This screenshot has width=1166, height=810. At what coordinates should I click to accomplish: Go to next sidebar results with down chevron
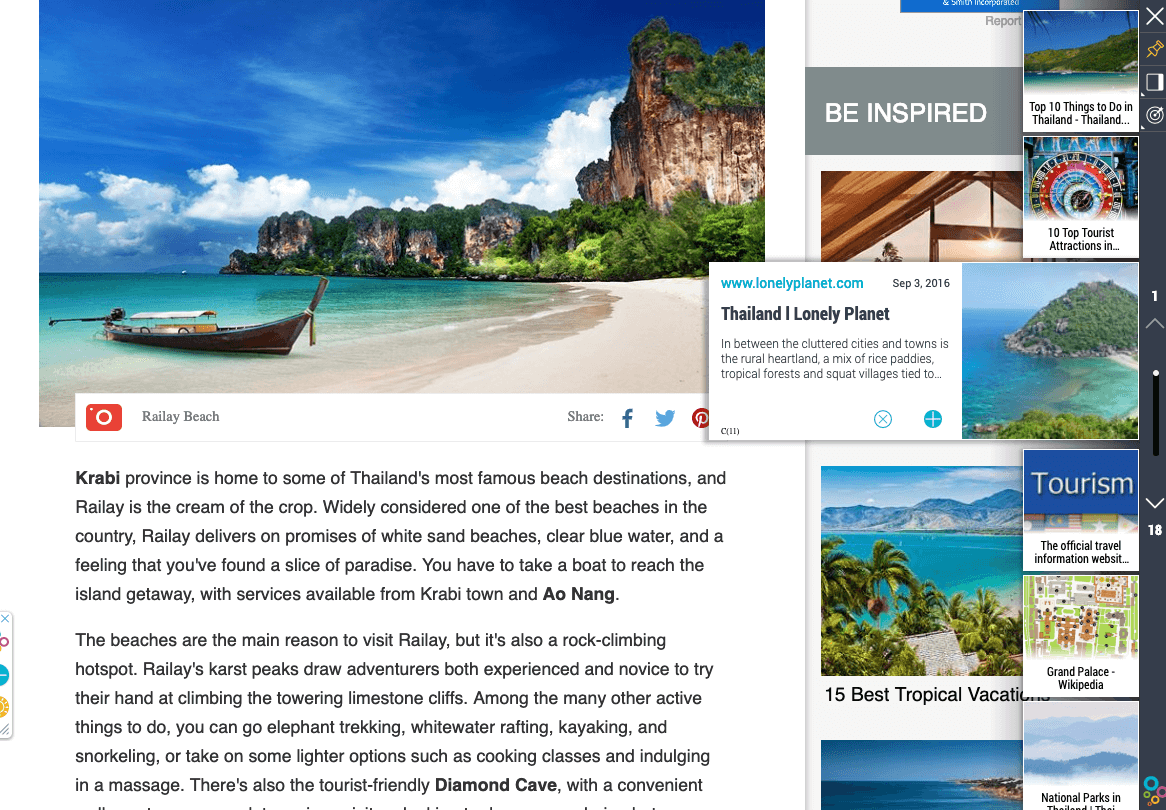pos(1155,504)
